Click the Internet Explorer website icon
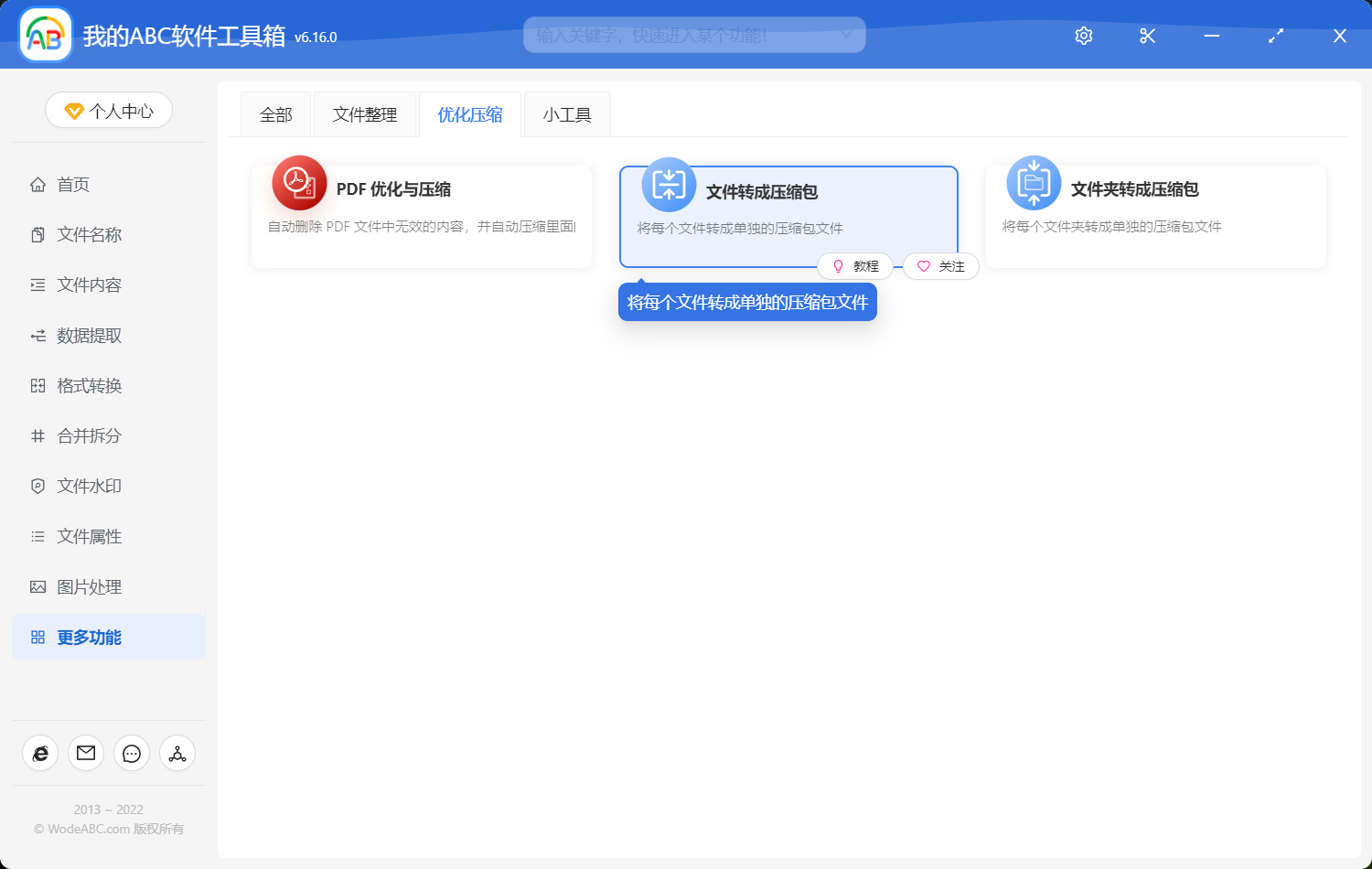The image size is (1372, 869). pyautogui.click(x=39, y=753)
